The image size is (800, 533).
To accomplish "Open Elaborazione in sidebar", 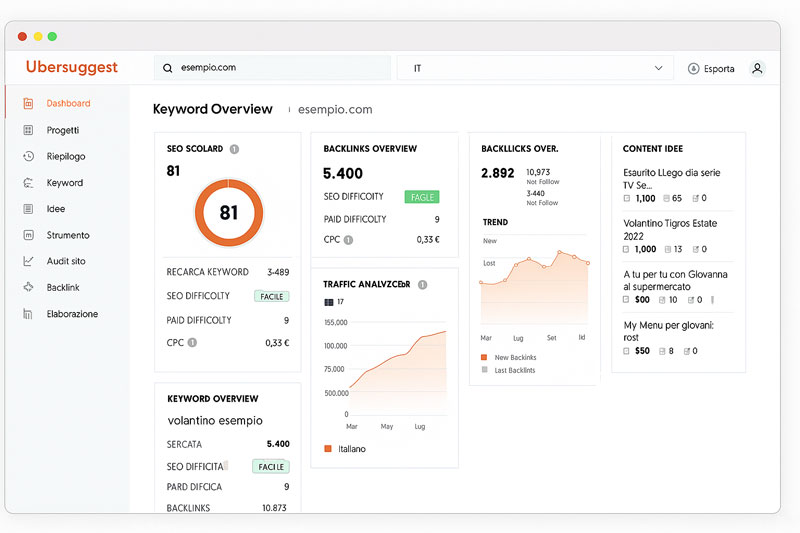I will [x=72, y=314].
